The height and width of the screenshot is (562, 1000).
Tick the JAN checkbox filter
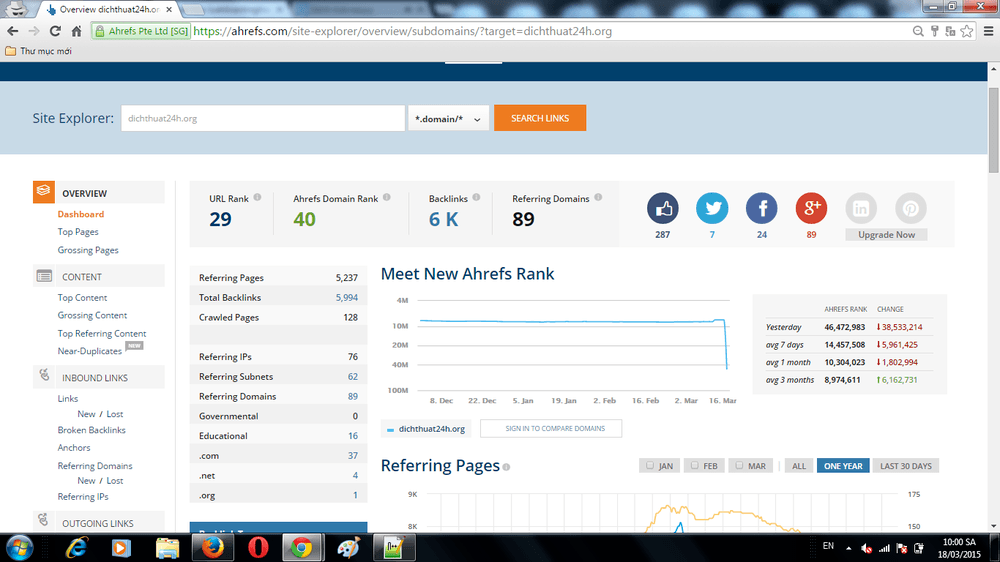coord(650,466)
